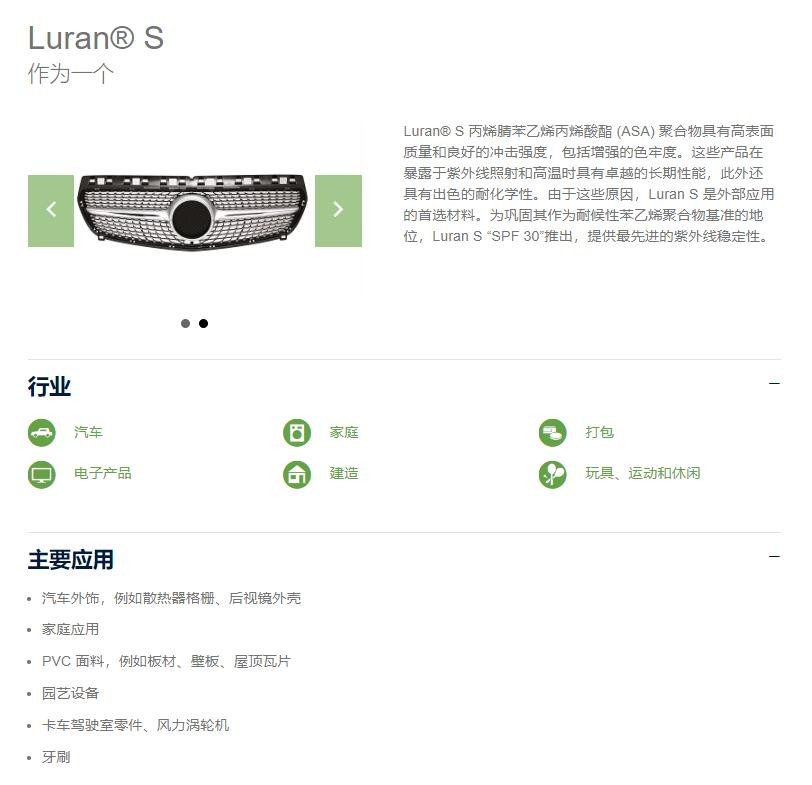Show previous image with left arrow
The width and height of the screenshot is (812, 785).
51,211
